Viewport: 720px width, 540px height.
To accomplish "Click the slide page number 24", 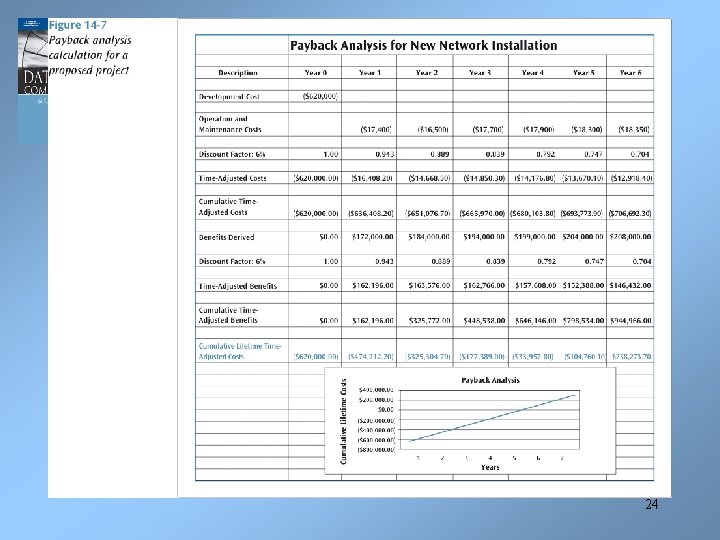I will tap(652, 505).
